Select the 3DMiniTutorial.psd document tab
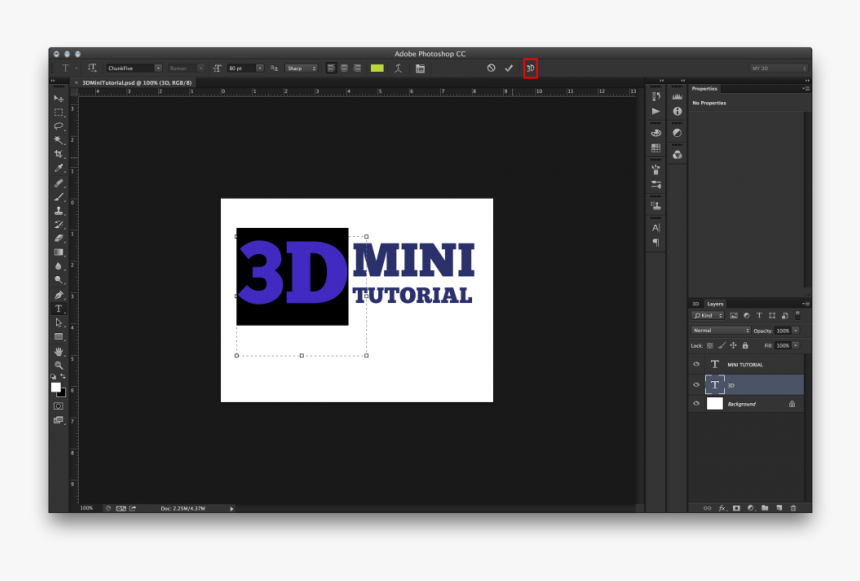 [x=137, y=83]
